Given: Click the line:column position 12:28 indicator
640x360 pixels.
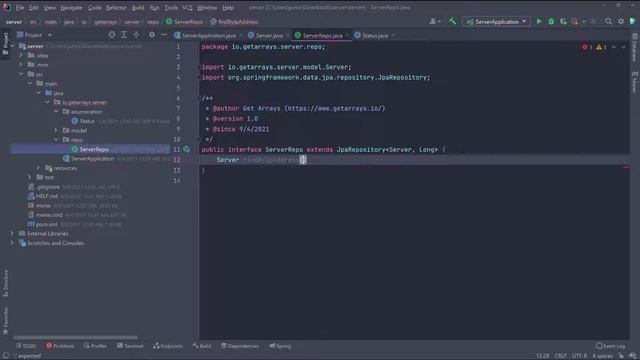Looking at the screenshot, I should pyautogui.click(x=542, y=356).
